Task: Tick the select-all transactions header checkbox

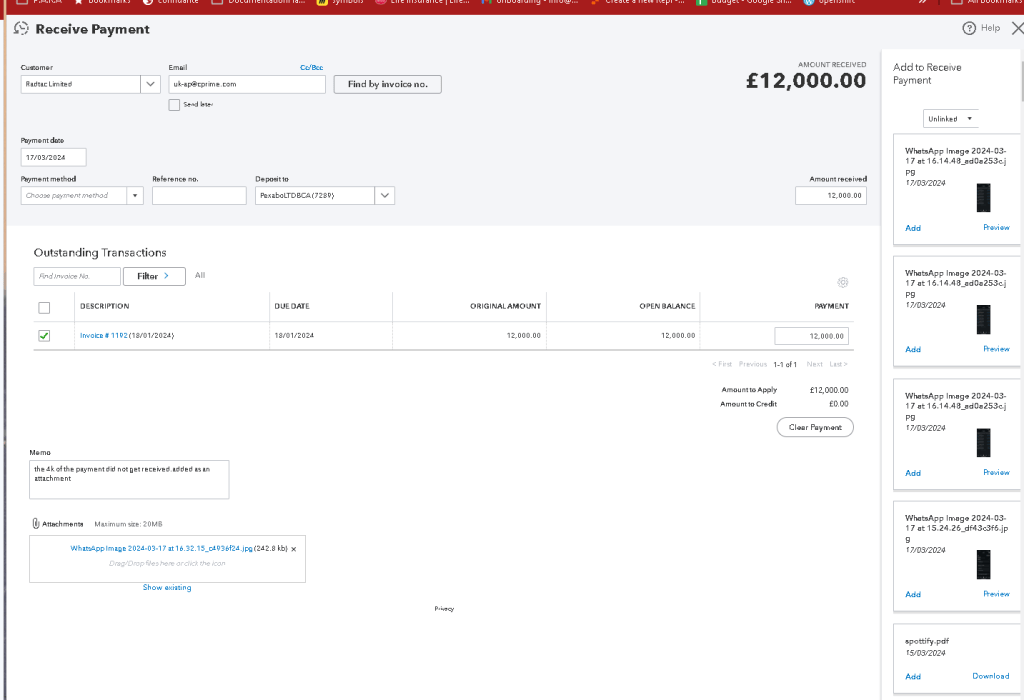Action: tap(44, 308)
